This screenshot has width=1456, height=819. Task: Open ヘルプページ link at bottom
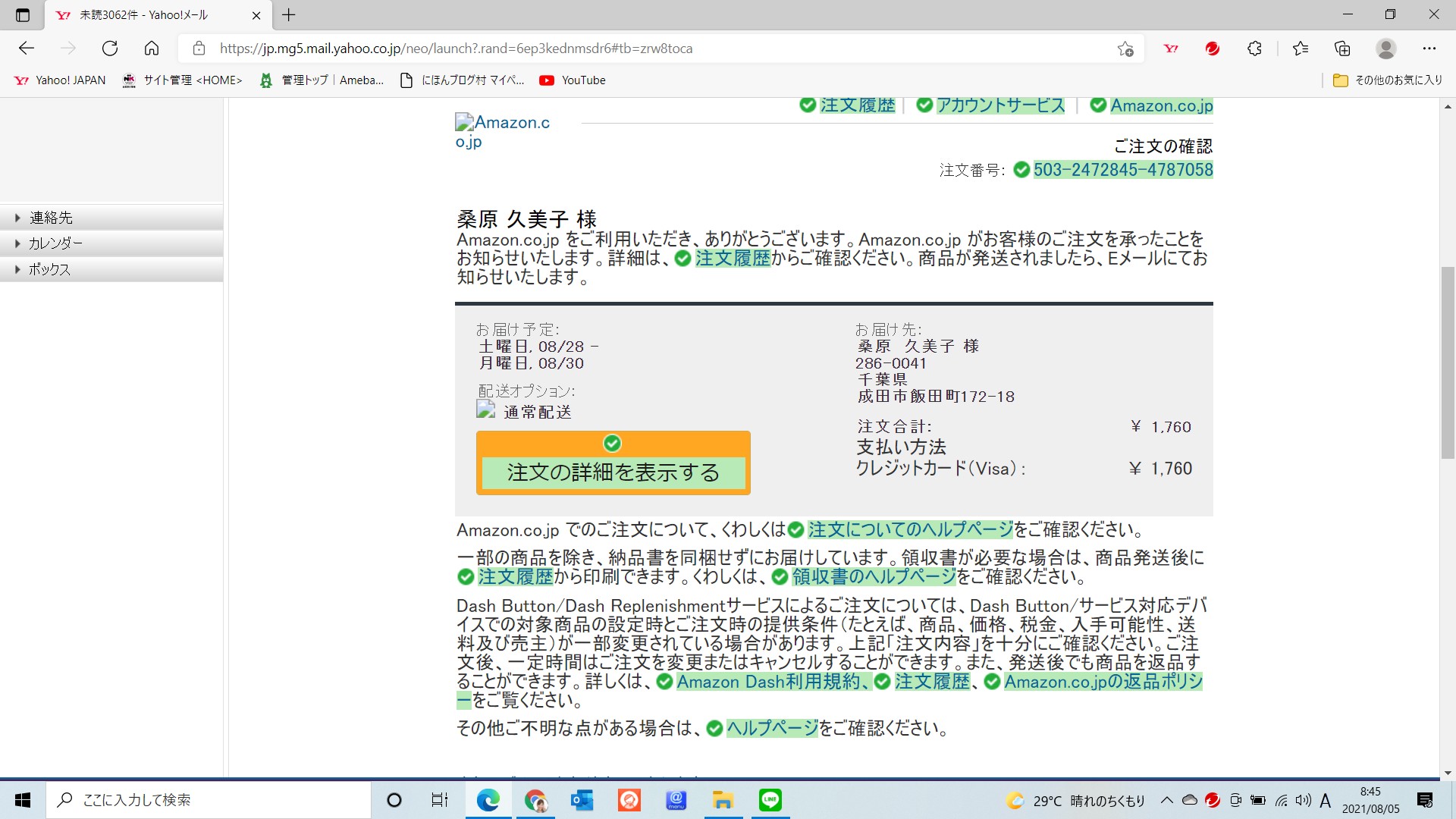772,729
